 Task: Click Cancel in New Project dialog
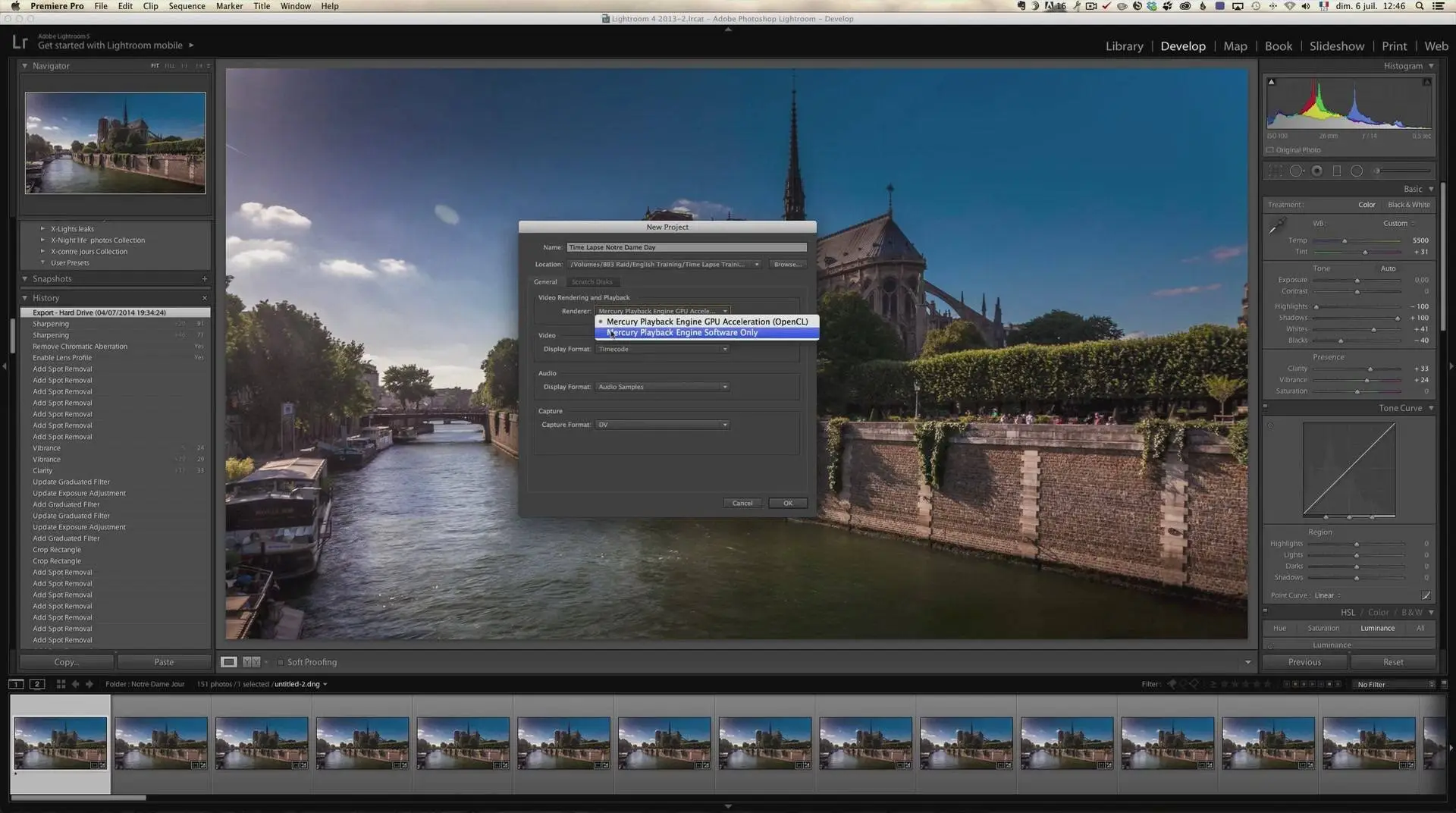coord(742,503)
